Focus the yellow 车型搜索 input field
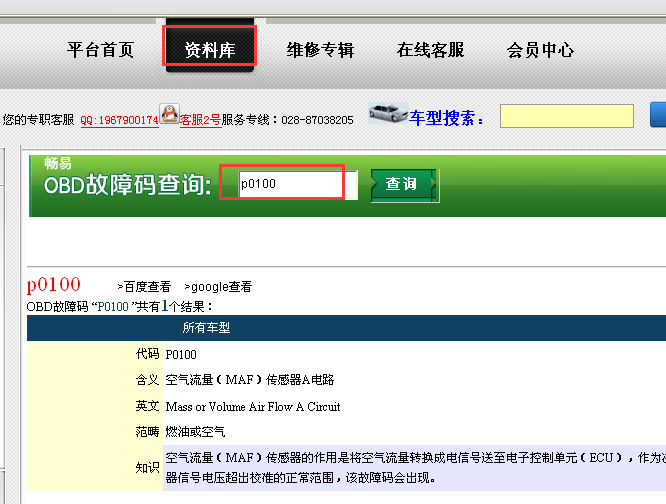Screen dimensions: 666x504 [567, 116]
